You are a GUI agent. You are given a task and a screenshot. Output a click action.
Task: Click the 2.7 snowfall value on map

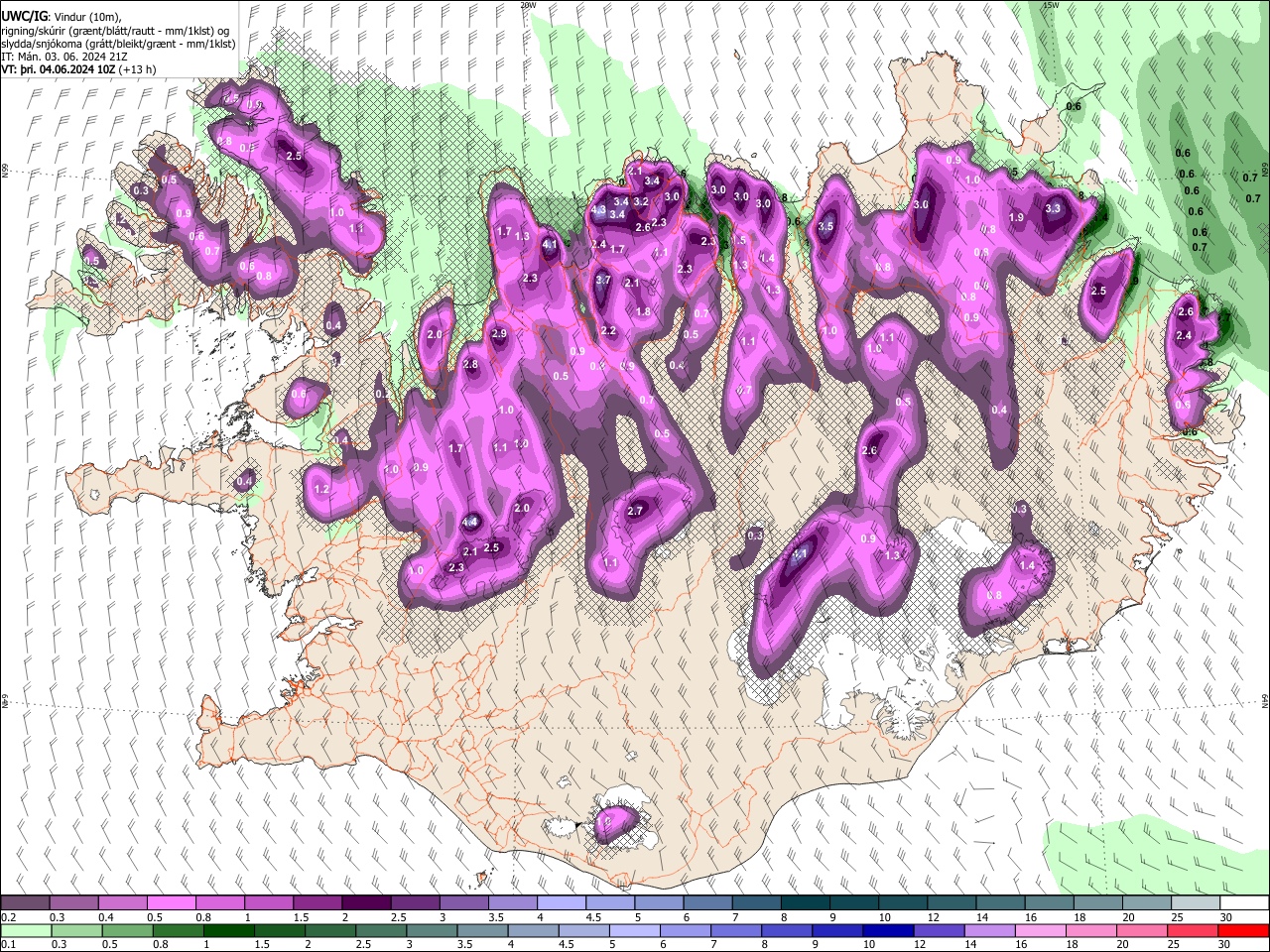(x=636, y=512)
